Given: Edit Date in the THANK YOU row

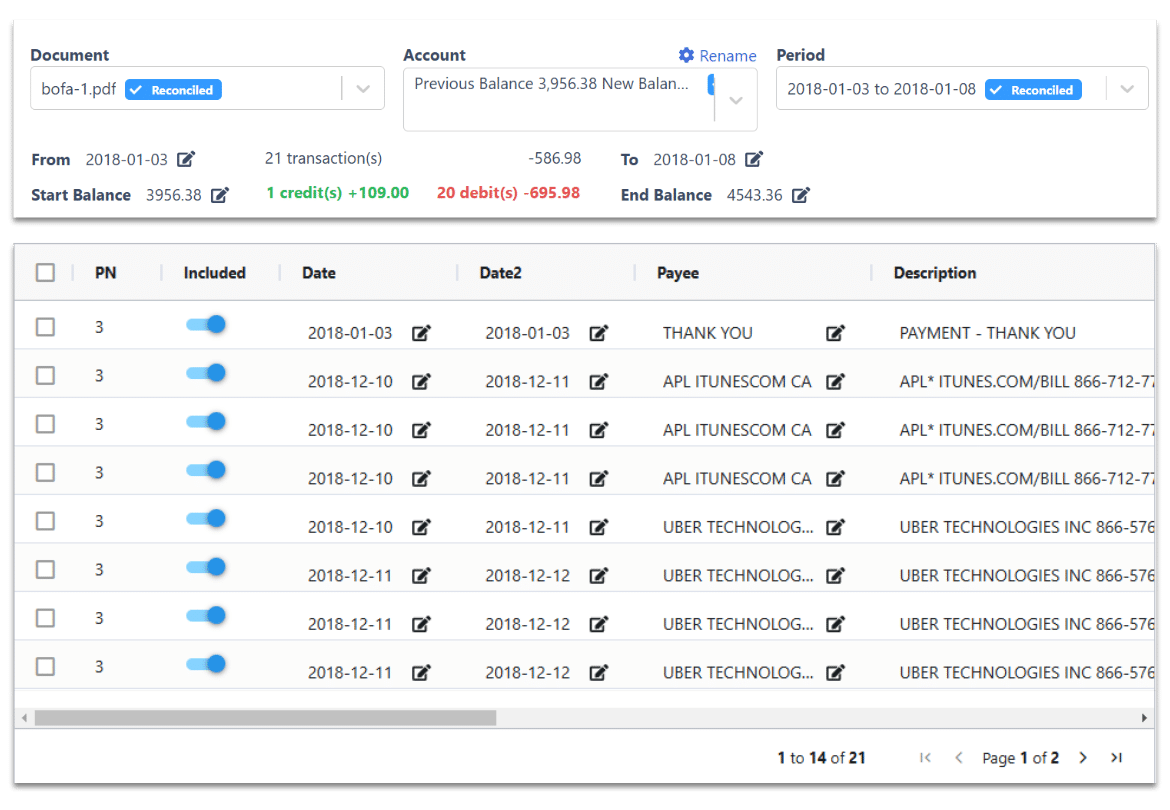Looking at the screenshot, I should coord(422,333).
